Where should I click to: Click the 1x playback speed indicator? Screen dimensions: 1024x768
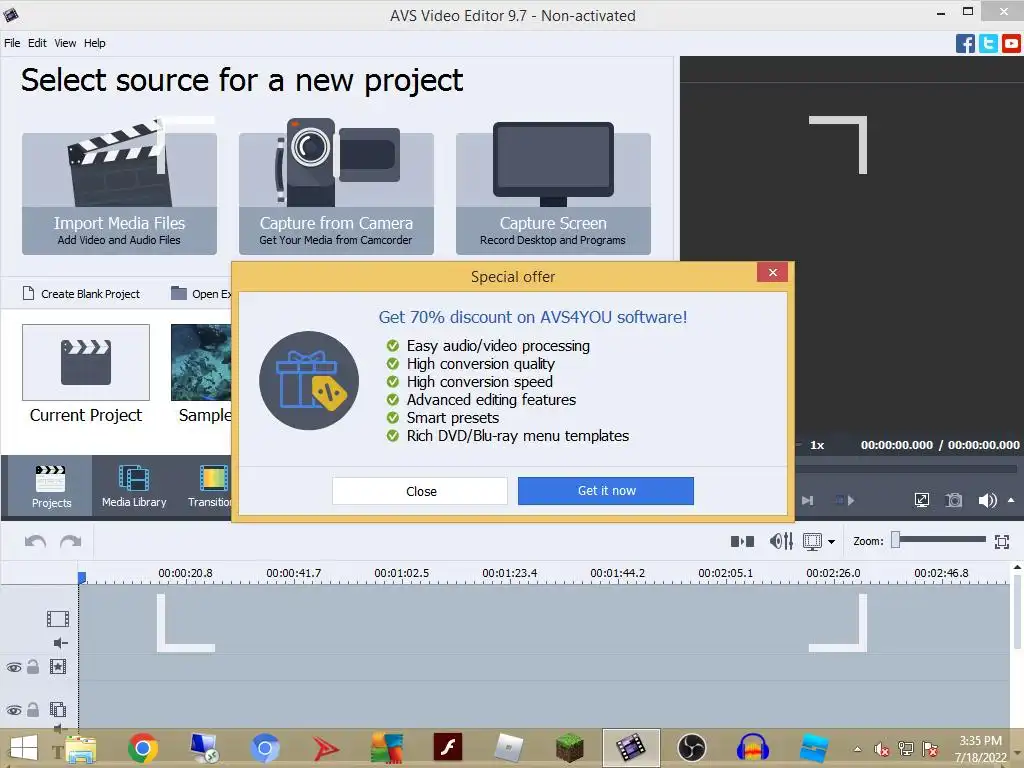pos(817,445)
